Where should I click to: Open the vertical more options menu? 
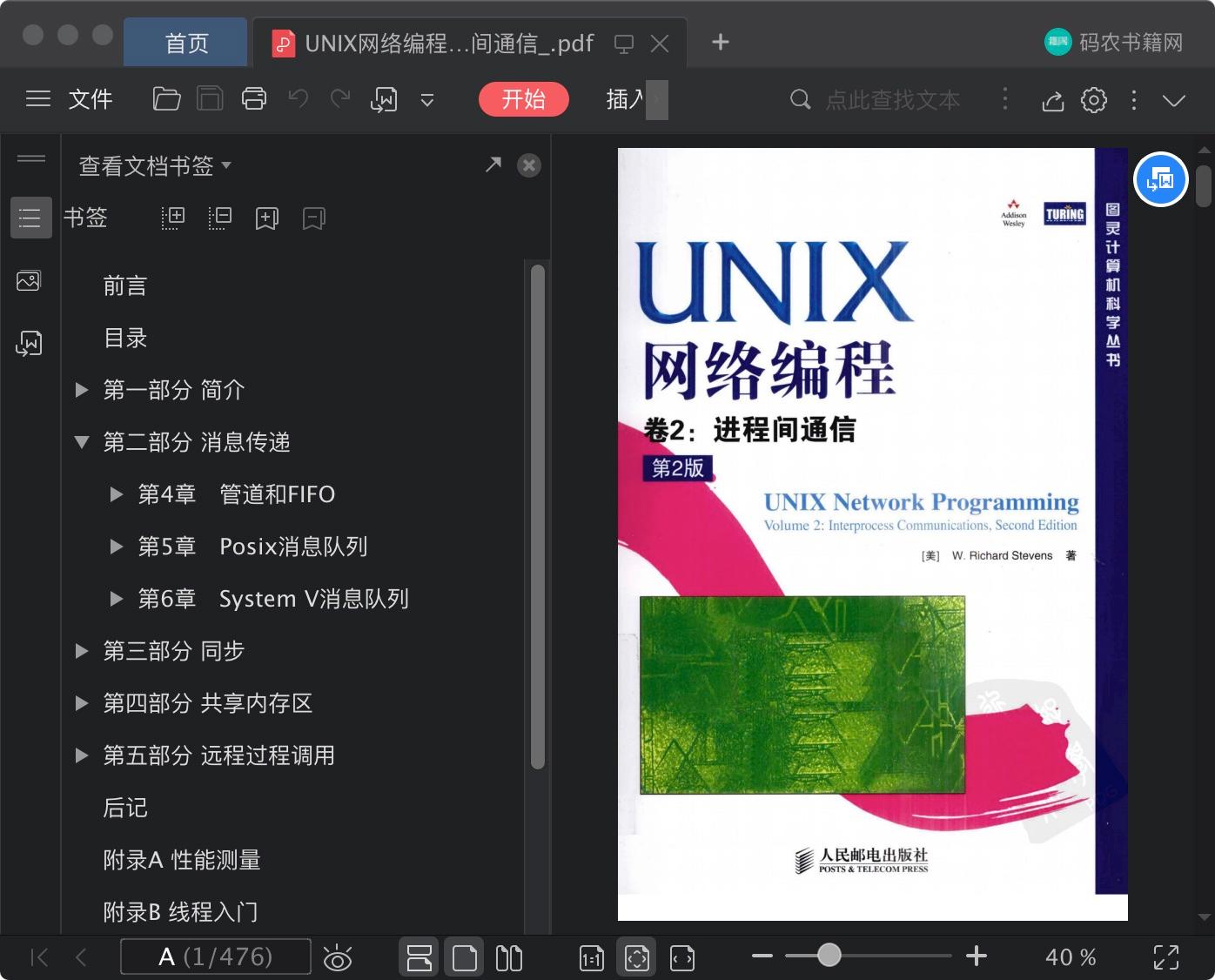(1133, 100)
